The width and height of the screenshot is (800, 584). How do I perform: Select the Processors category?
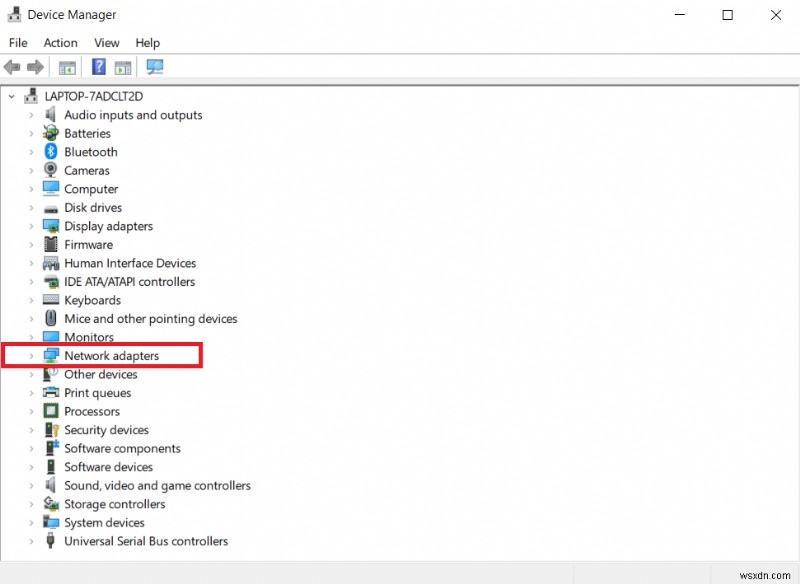[x=94, y=411]
